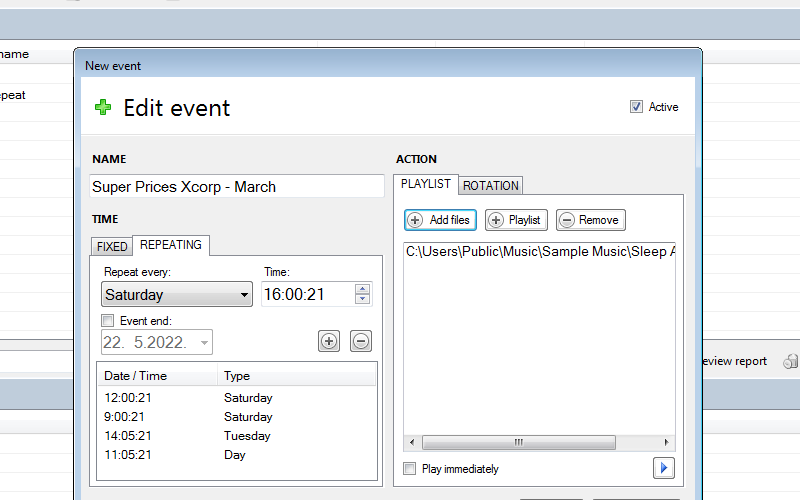Screen dimensions: 800x500
Task: Click the Type column header
Action: 297,376
